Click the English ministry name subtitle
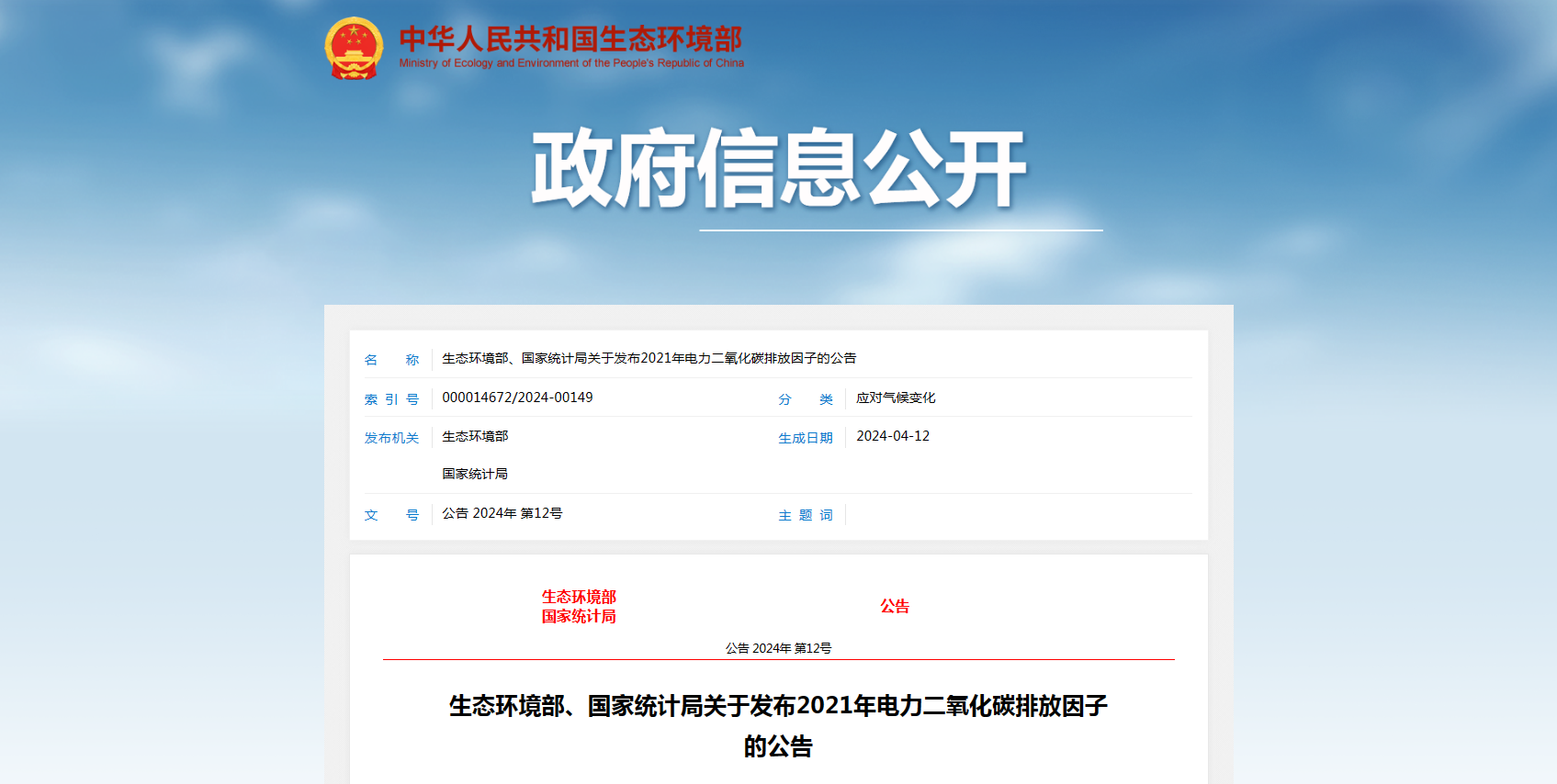 [x=571, y=63]
